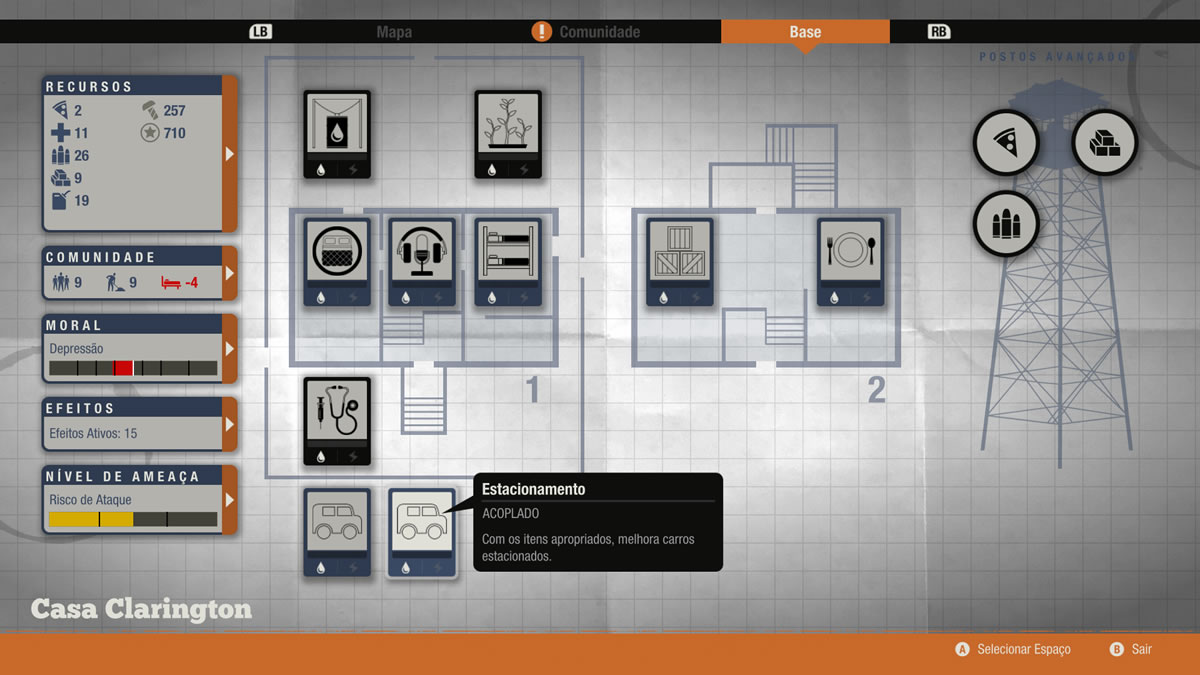Click the influence star icon showing 710

pos(149,133)
